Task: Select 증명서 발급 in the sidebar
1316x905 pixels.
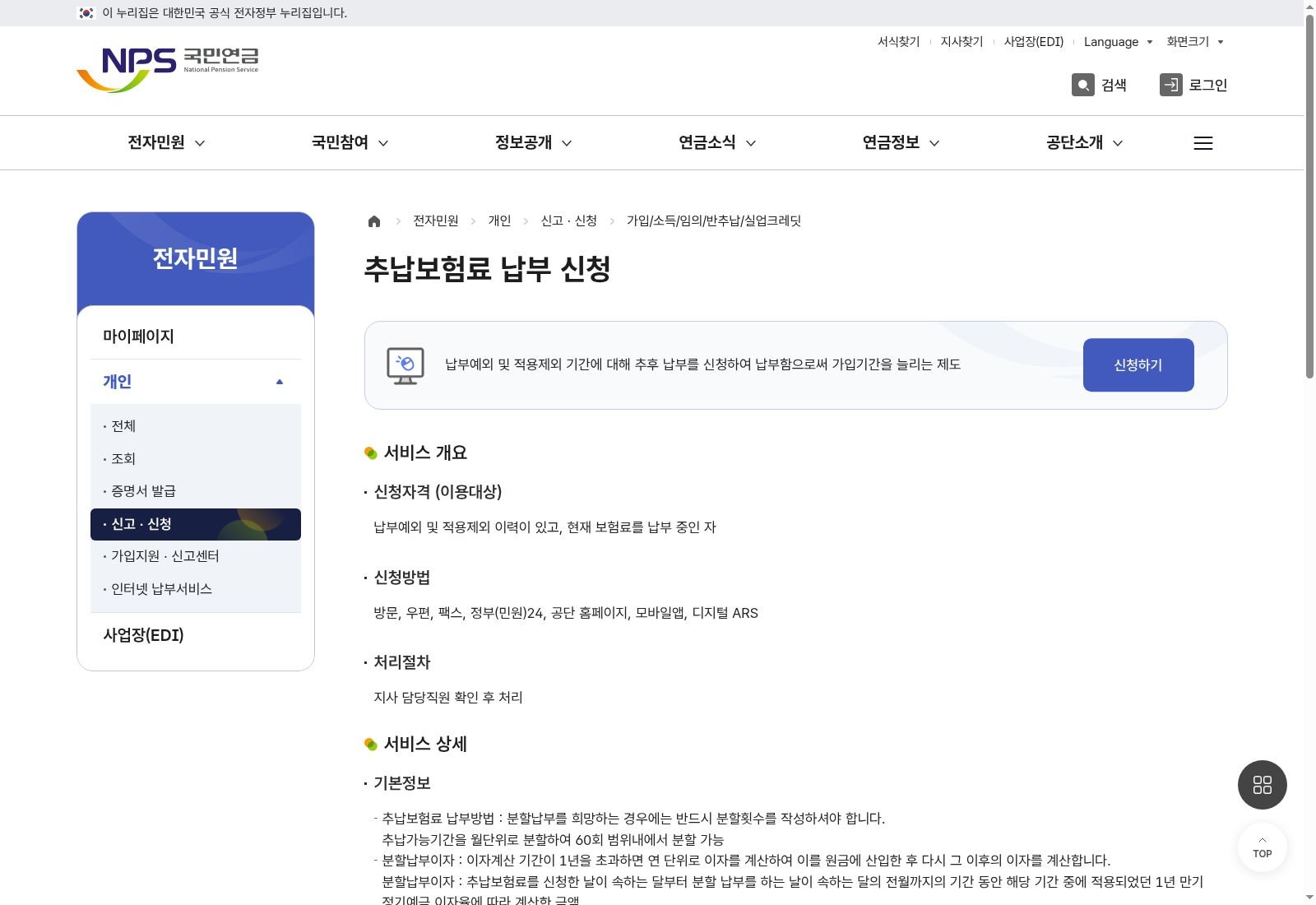Action: tap(196, 491)
